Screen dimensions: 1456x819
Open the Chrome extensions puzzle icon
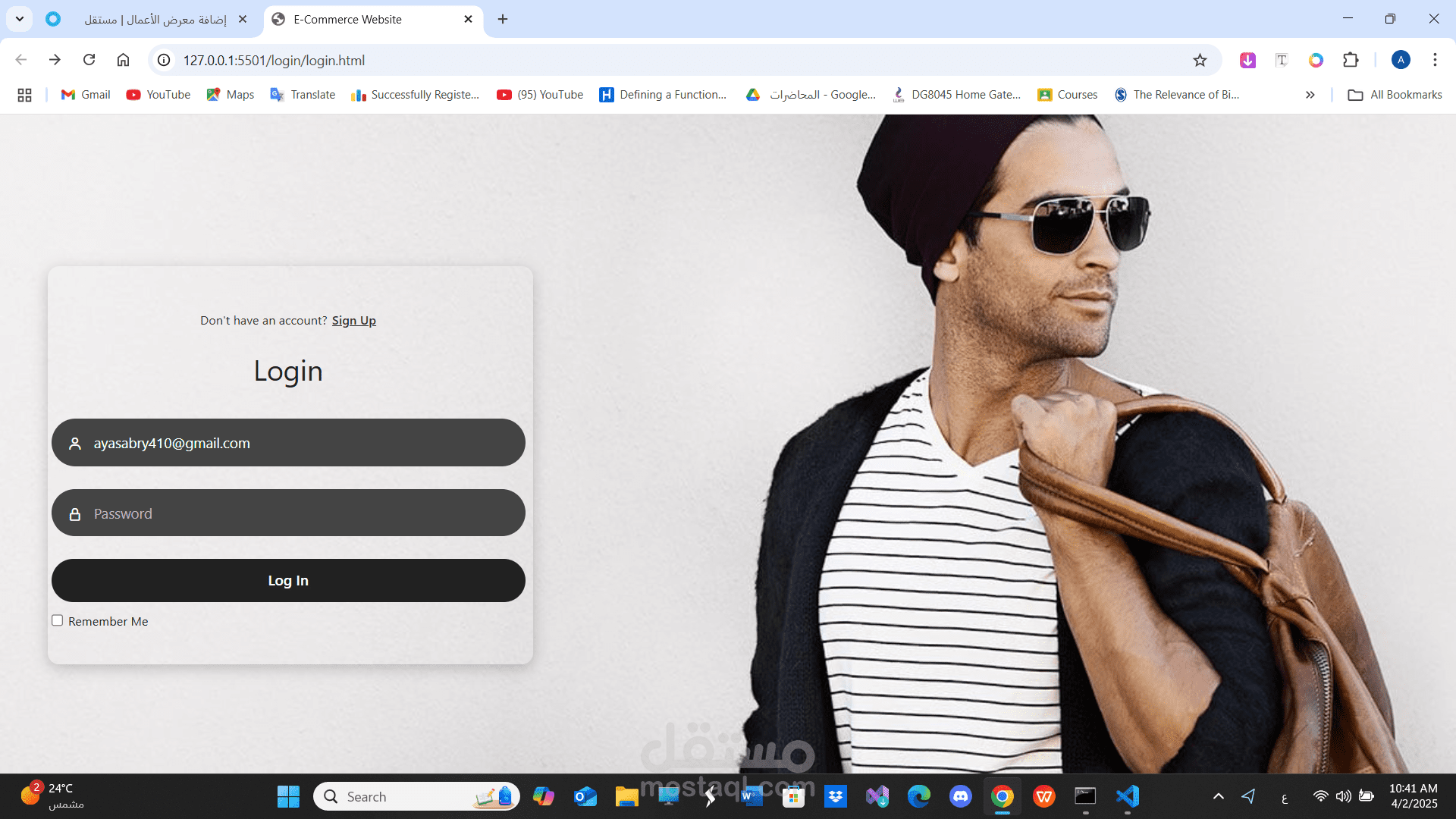(x=1351, y=60)
